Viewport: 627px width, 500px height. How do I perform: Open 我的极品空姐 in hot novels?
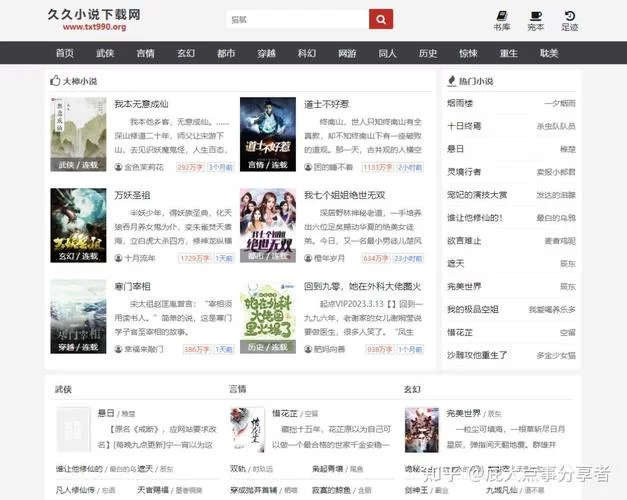(473, 309)
